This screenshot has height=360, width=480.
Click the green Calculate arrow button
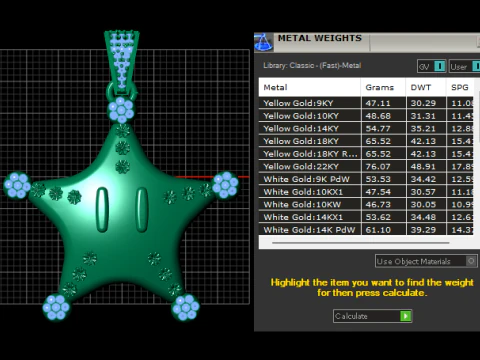[405, 316]
